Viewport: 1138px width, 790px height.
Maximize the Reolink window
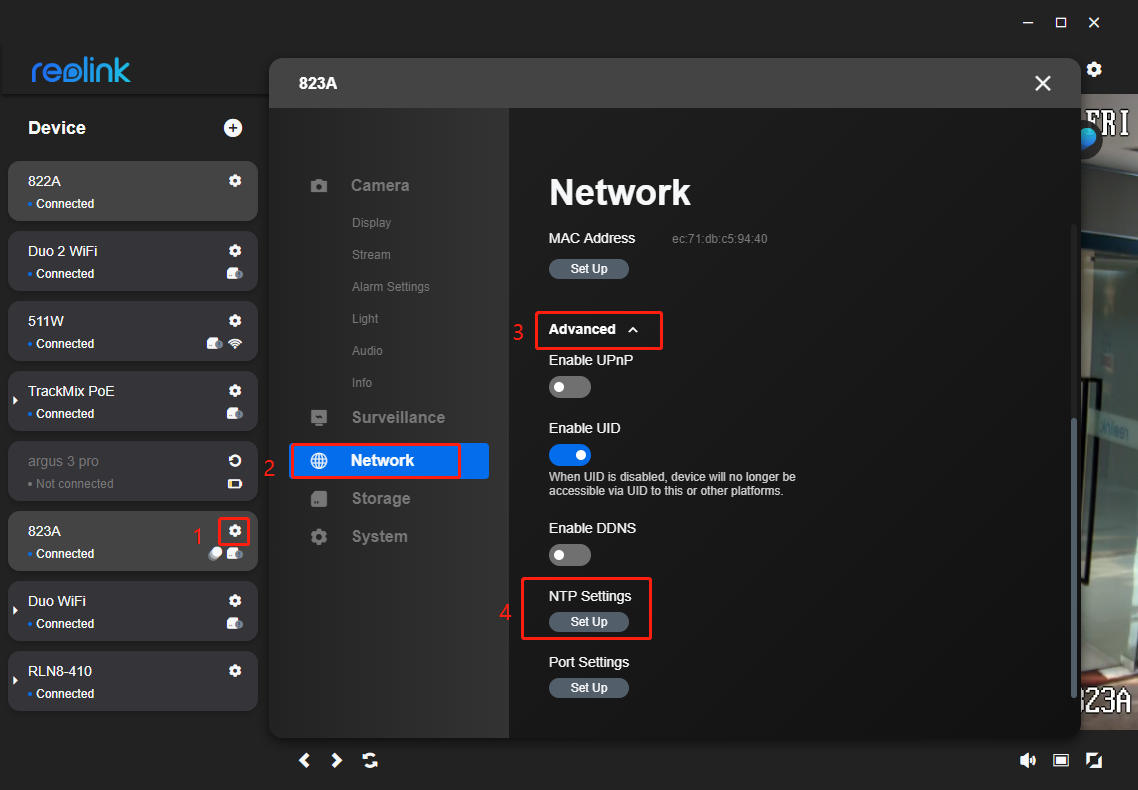coord(1061,22)
